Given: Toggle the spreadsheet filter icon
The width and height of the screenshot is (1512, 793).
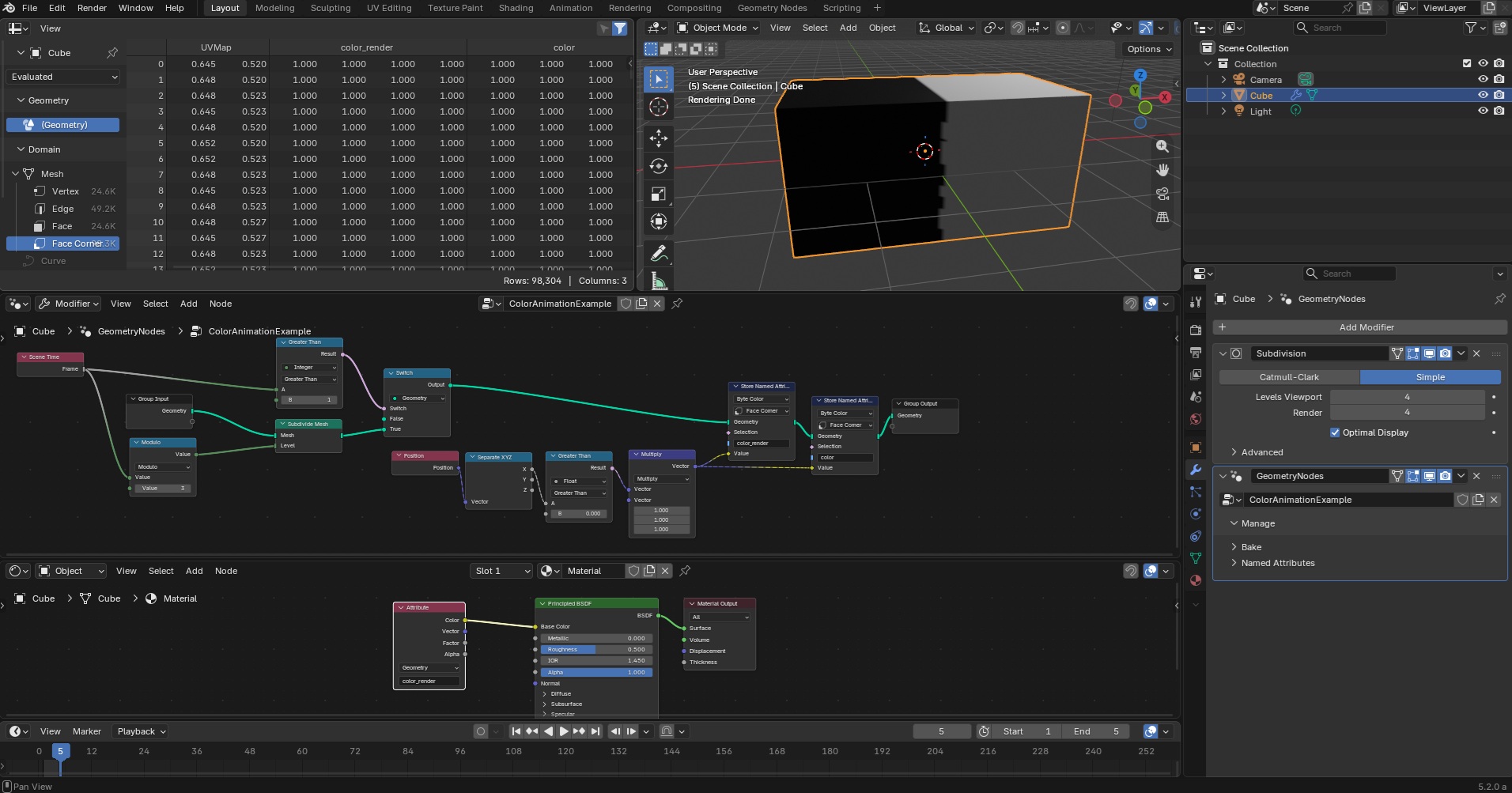Looking at the screenshot, I should 620,28.
